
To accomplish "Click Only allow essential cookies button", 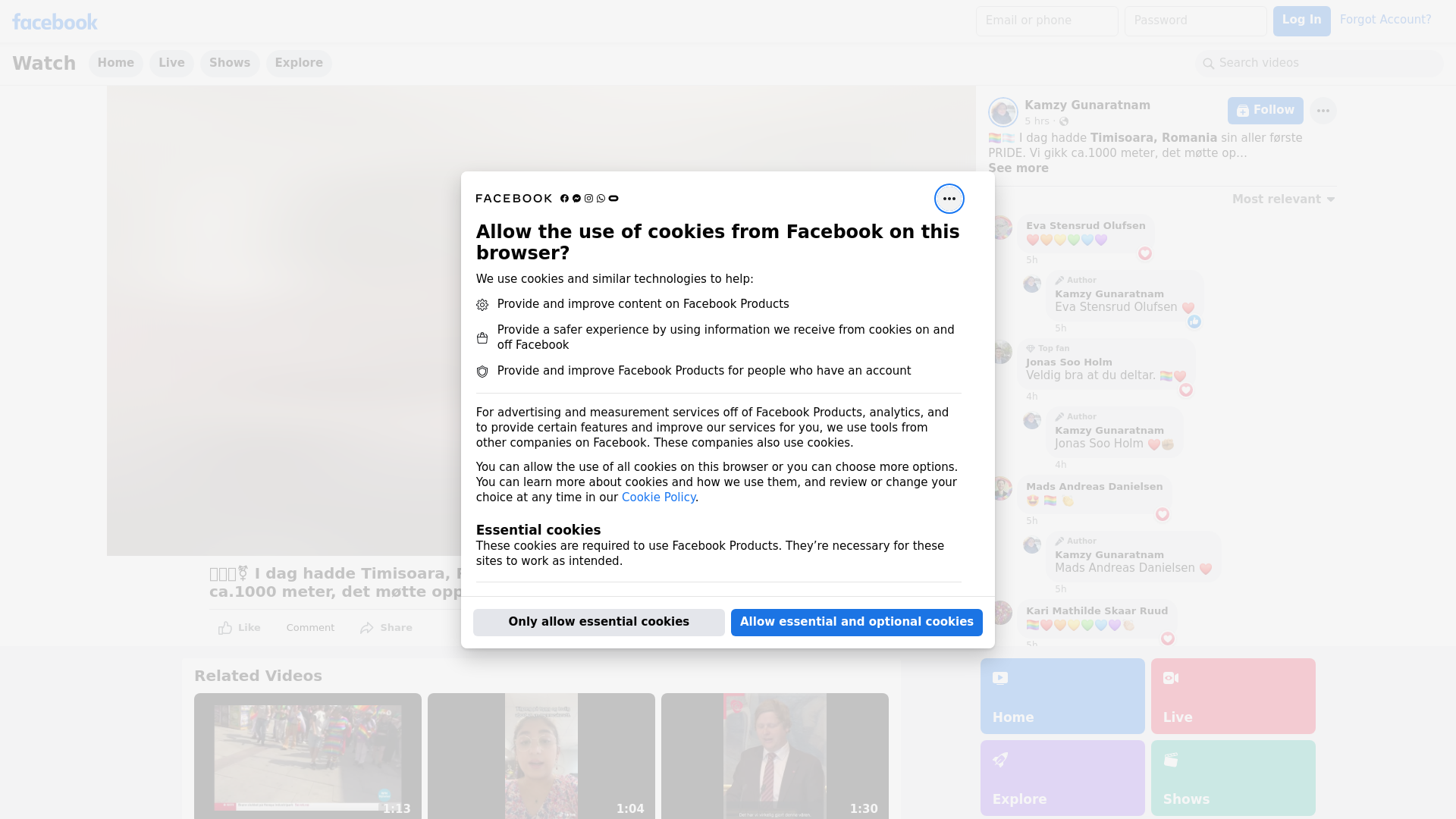I will 598,622.
